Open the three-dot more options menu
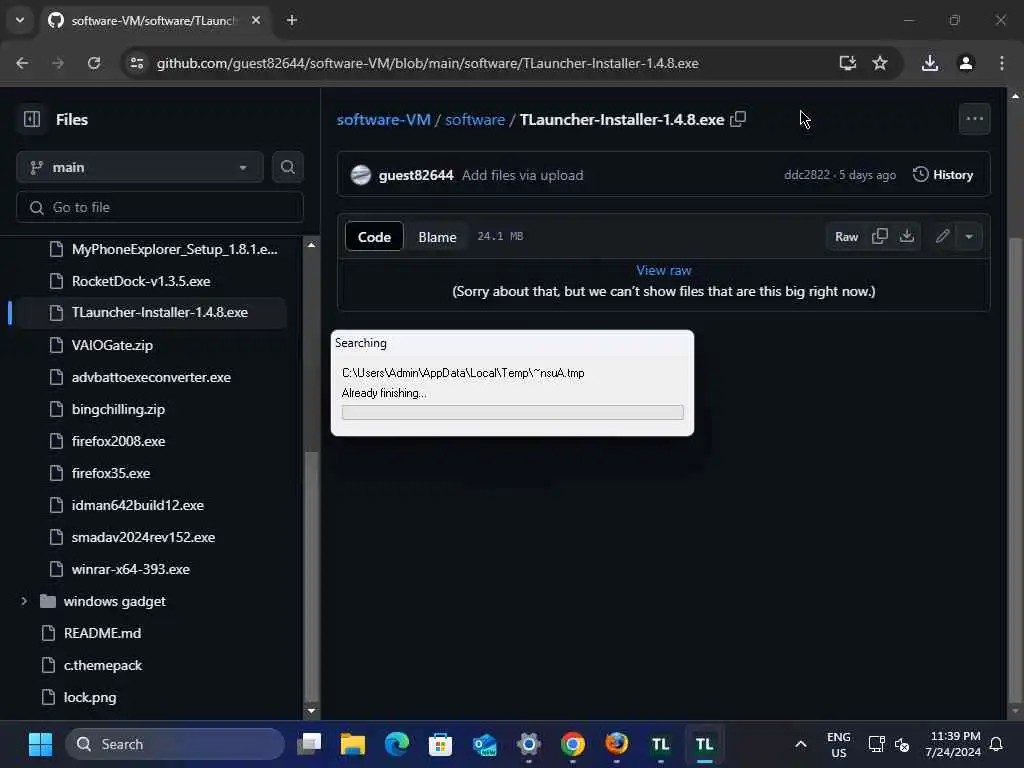The width and height of the screenshot is (1024, 768). [x=974, y=119]
